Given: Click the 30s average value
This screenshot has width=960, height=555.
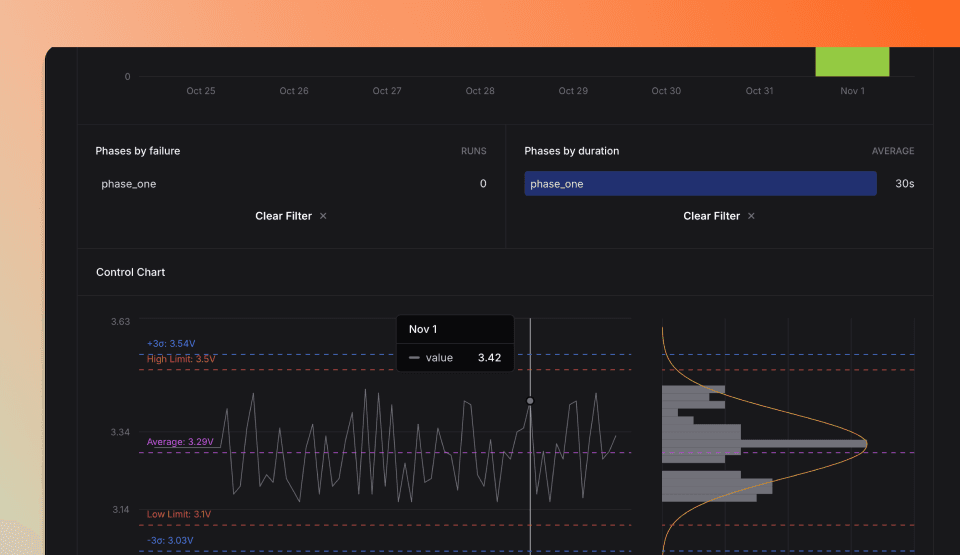Looking at the screenshot, I should click(x=904, y=184).
